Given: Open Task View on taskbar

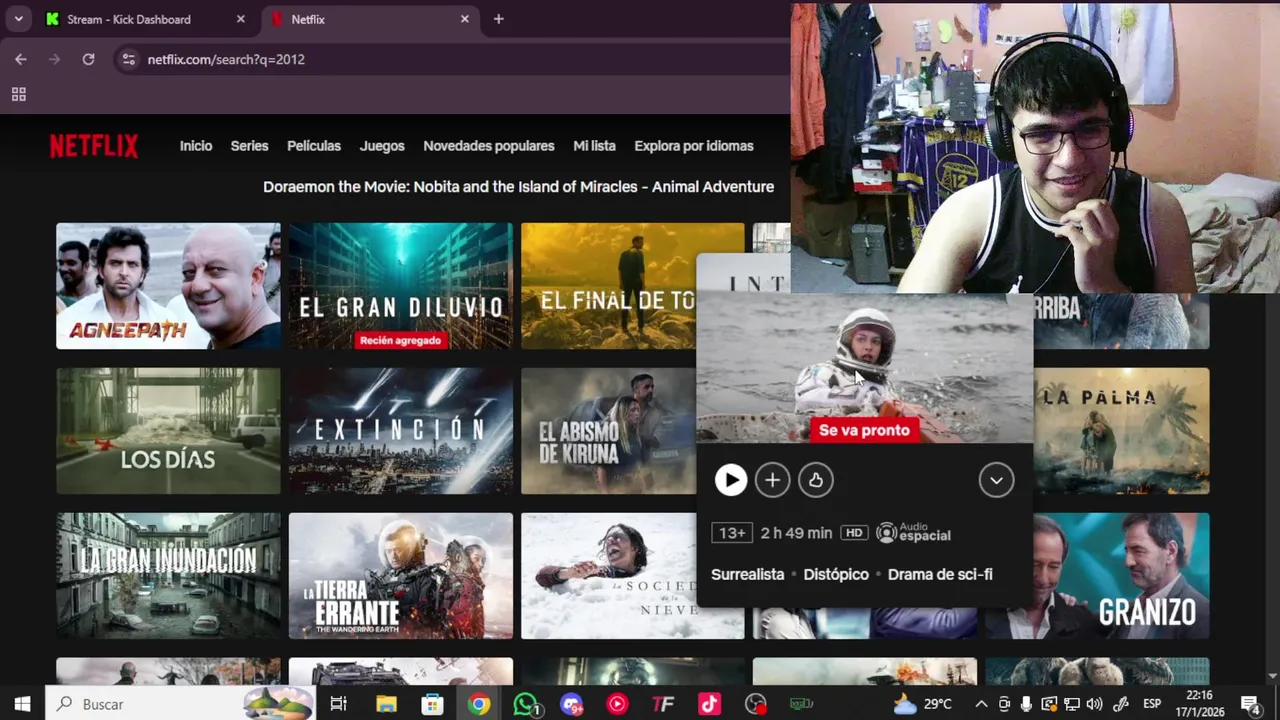Looking at the screenshot, I should pyautogui.click(x=338, y=704).
